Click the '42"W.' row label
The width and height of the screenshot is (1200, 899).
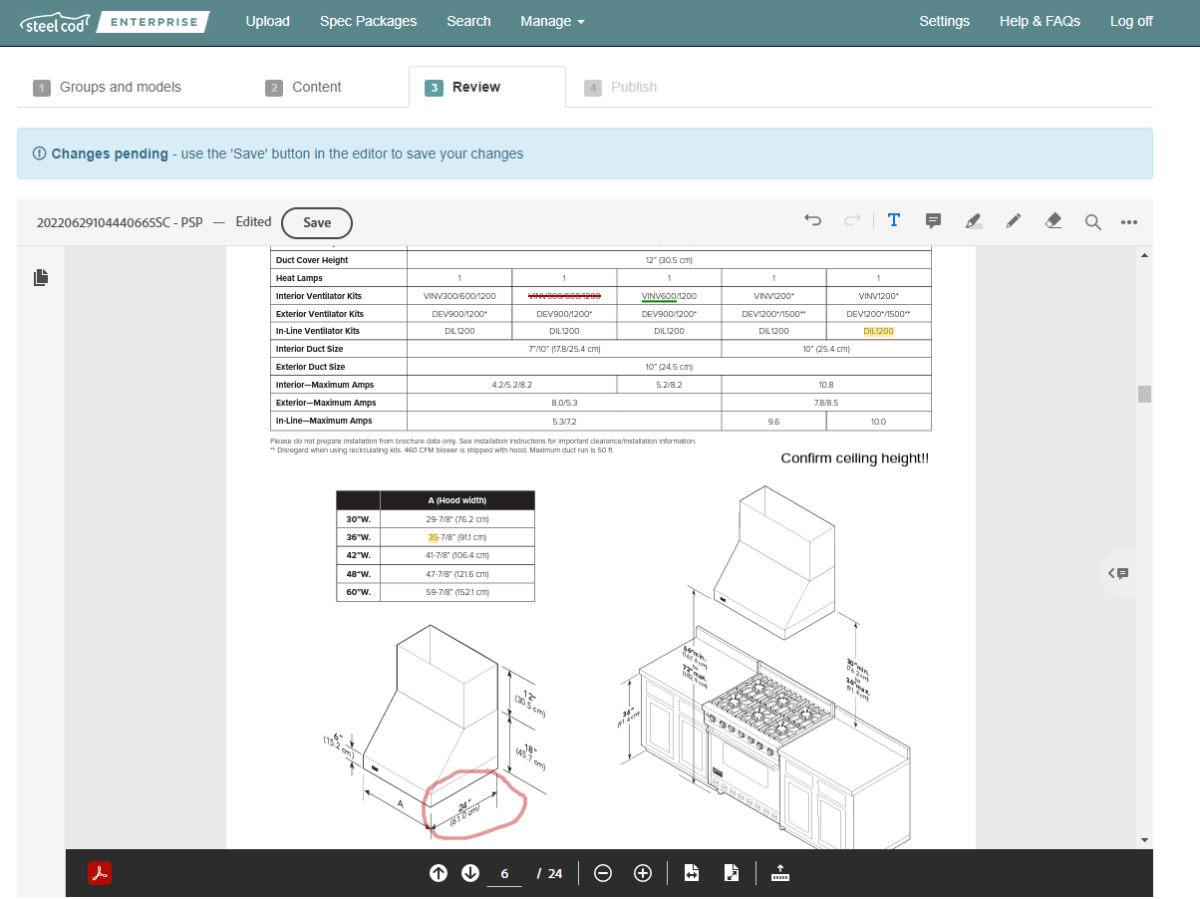(x=358, y=555)
